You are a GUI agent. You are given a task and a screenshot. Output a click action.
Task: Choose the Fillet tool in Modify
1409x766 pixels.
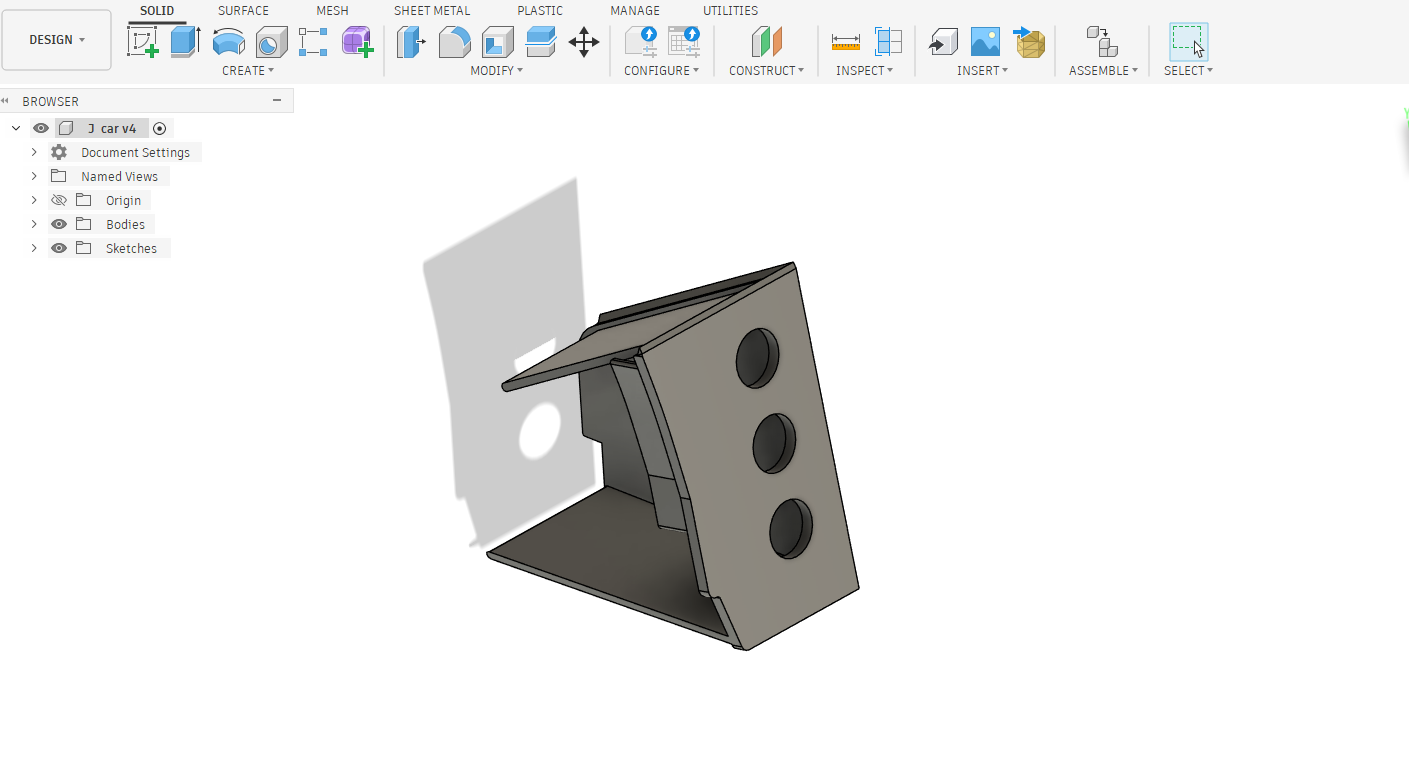pyautogui.click(x=455, y=42)
